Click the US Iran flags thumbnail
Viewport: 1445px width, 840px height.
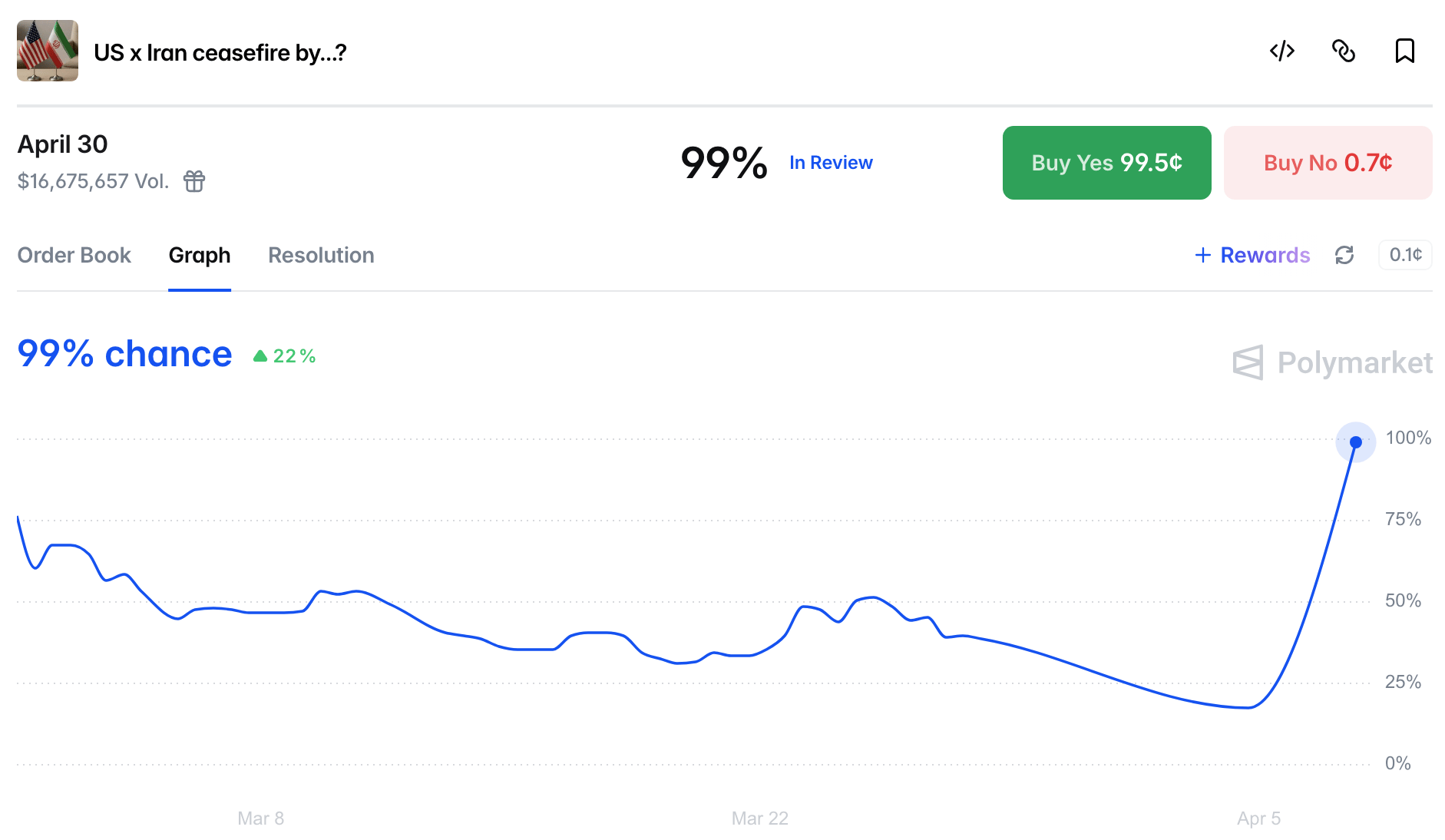[48, 51]
